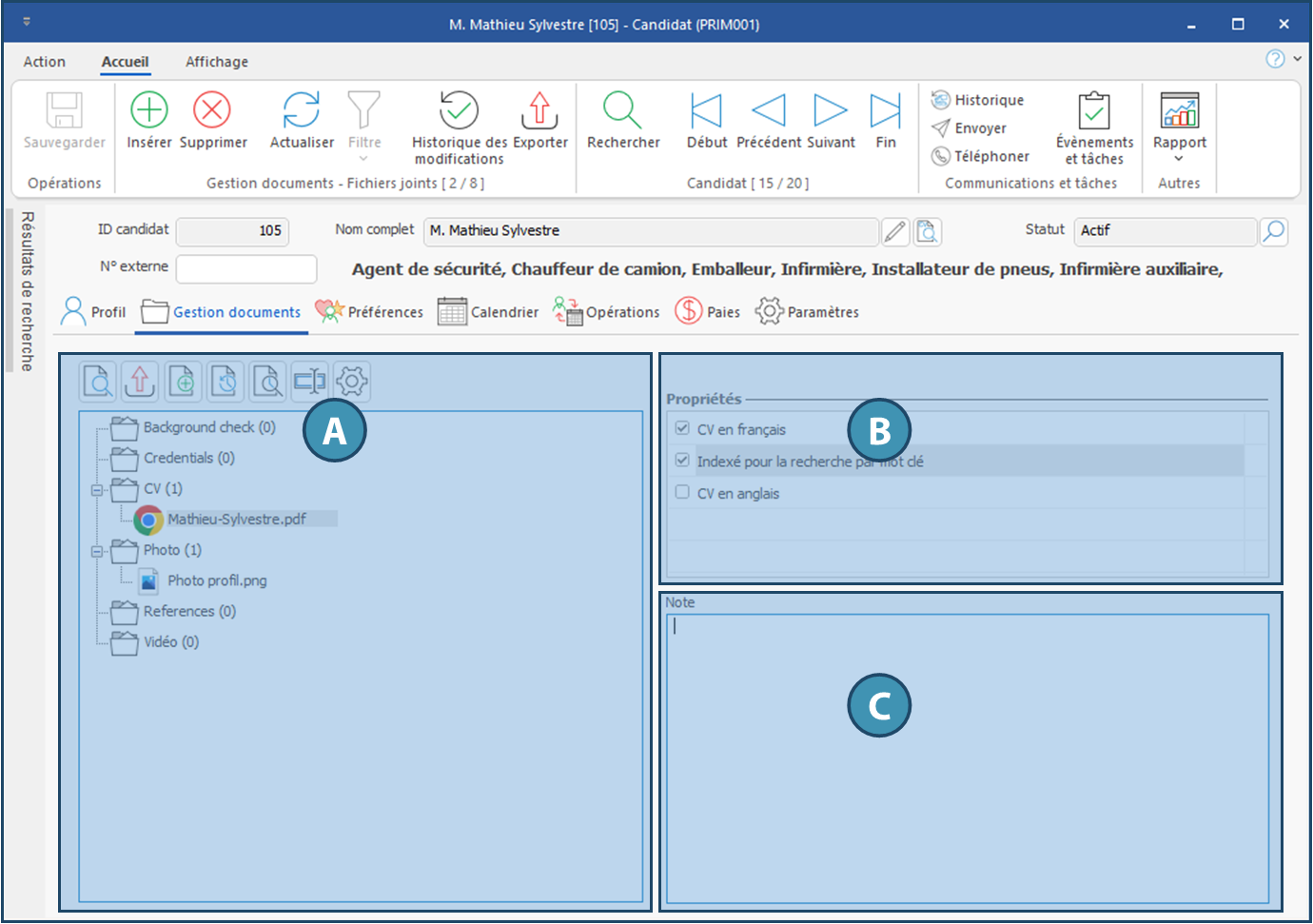Toggle Indexé pour la recherche par mot clé
The width and height of the screenshot is (1313, 924).
682,461
